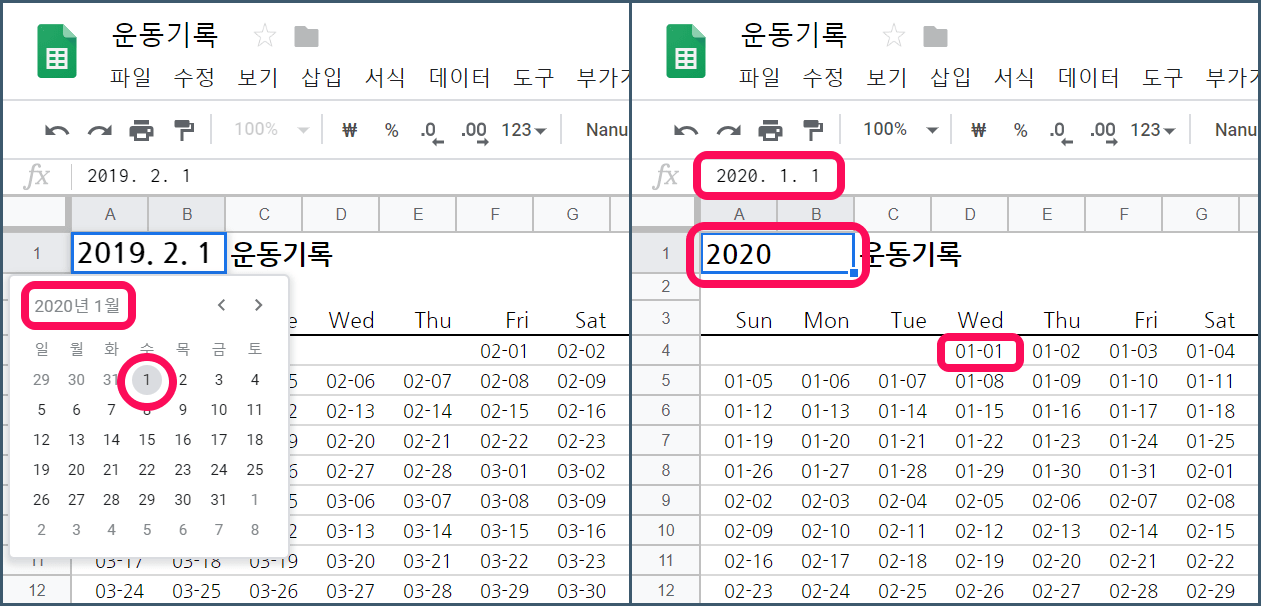Go to the previous month in the date picker
The width and height of the screenshot is (1261, 606).
coord(222,305)
